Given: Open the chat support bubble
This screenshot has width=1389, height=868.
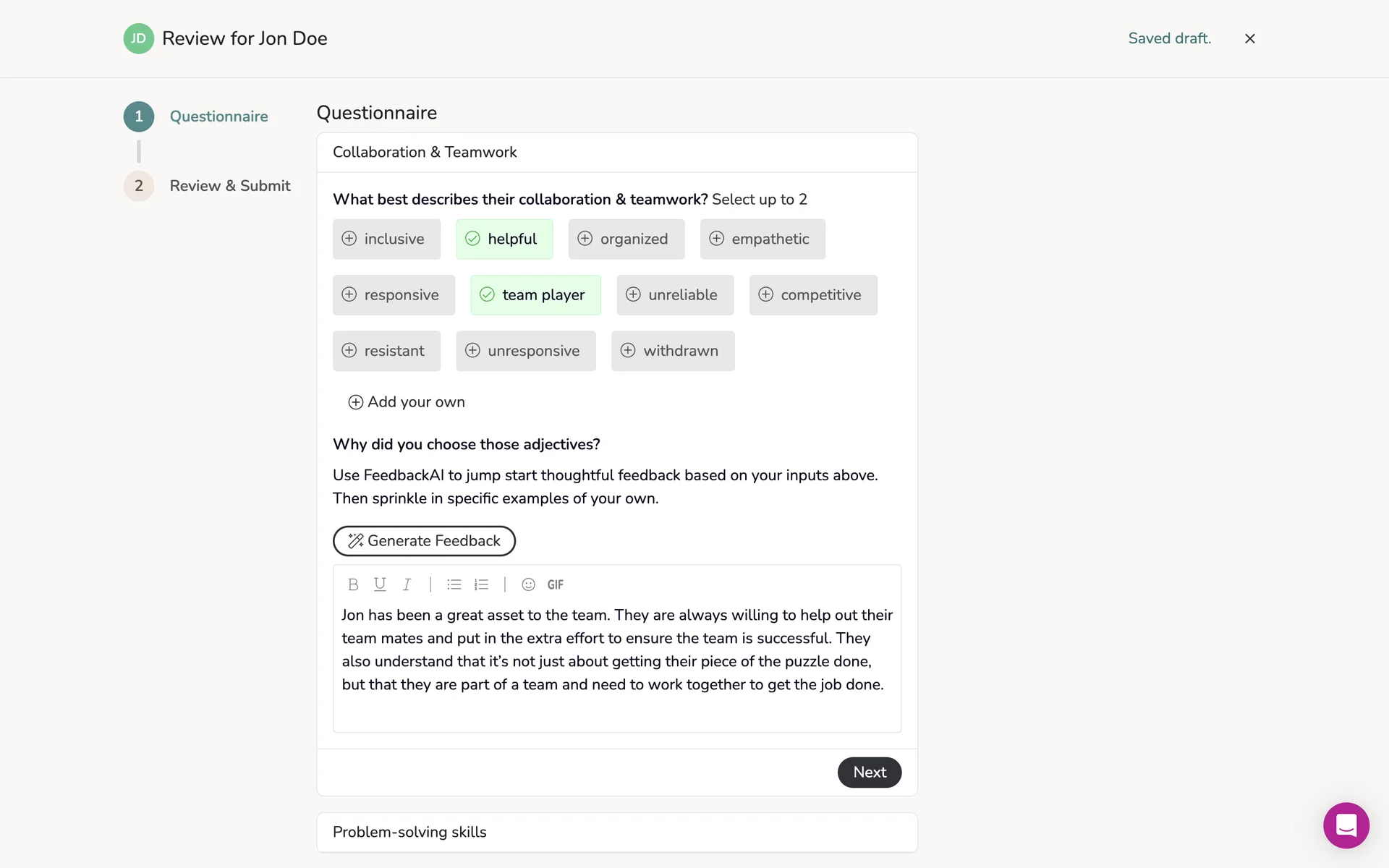Looking at the screenshot, I should pos(1346,825).
